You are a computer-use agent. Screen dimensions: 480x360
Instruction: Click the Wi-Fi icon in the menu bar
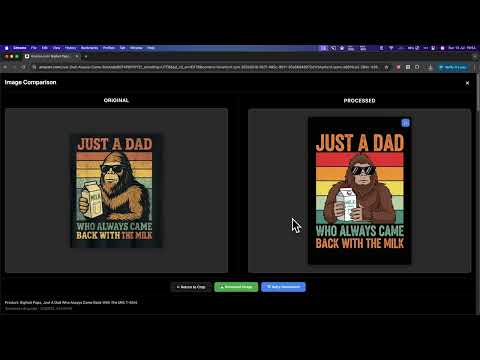[391, 48]
